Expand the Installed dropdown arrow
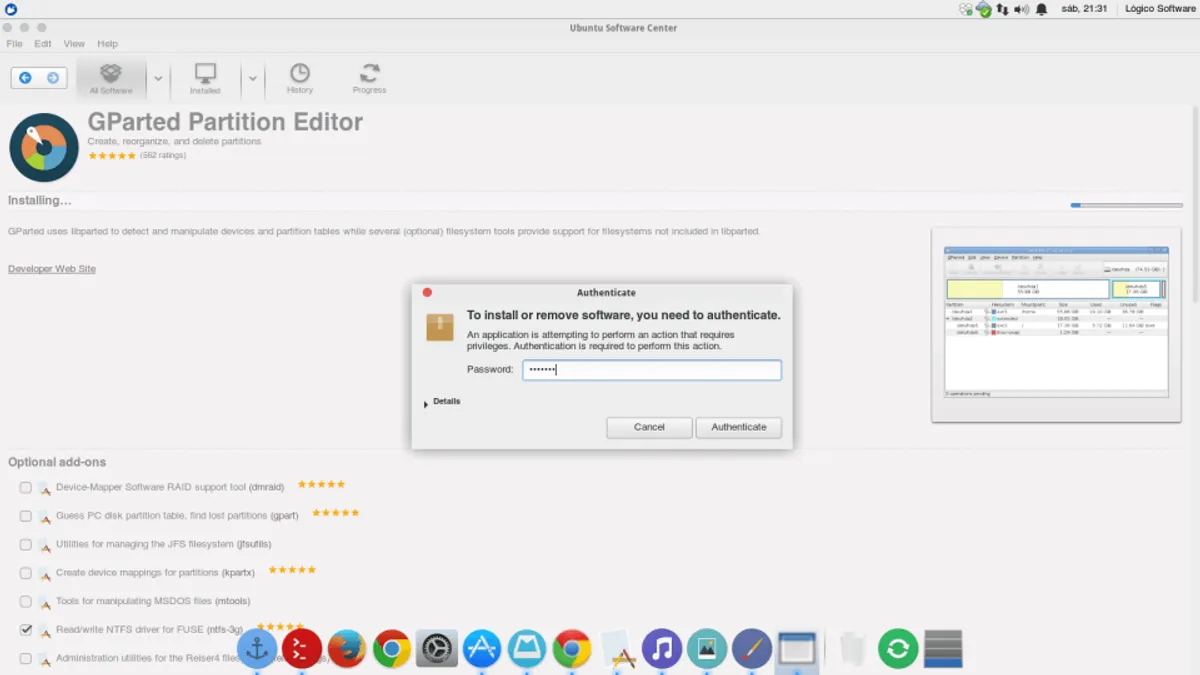 pyautogui.click(x=252, y=78)
